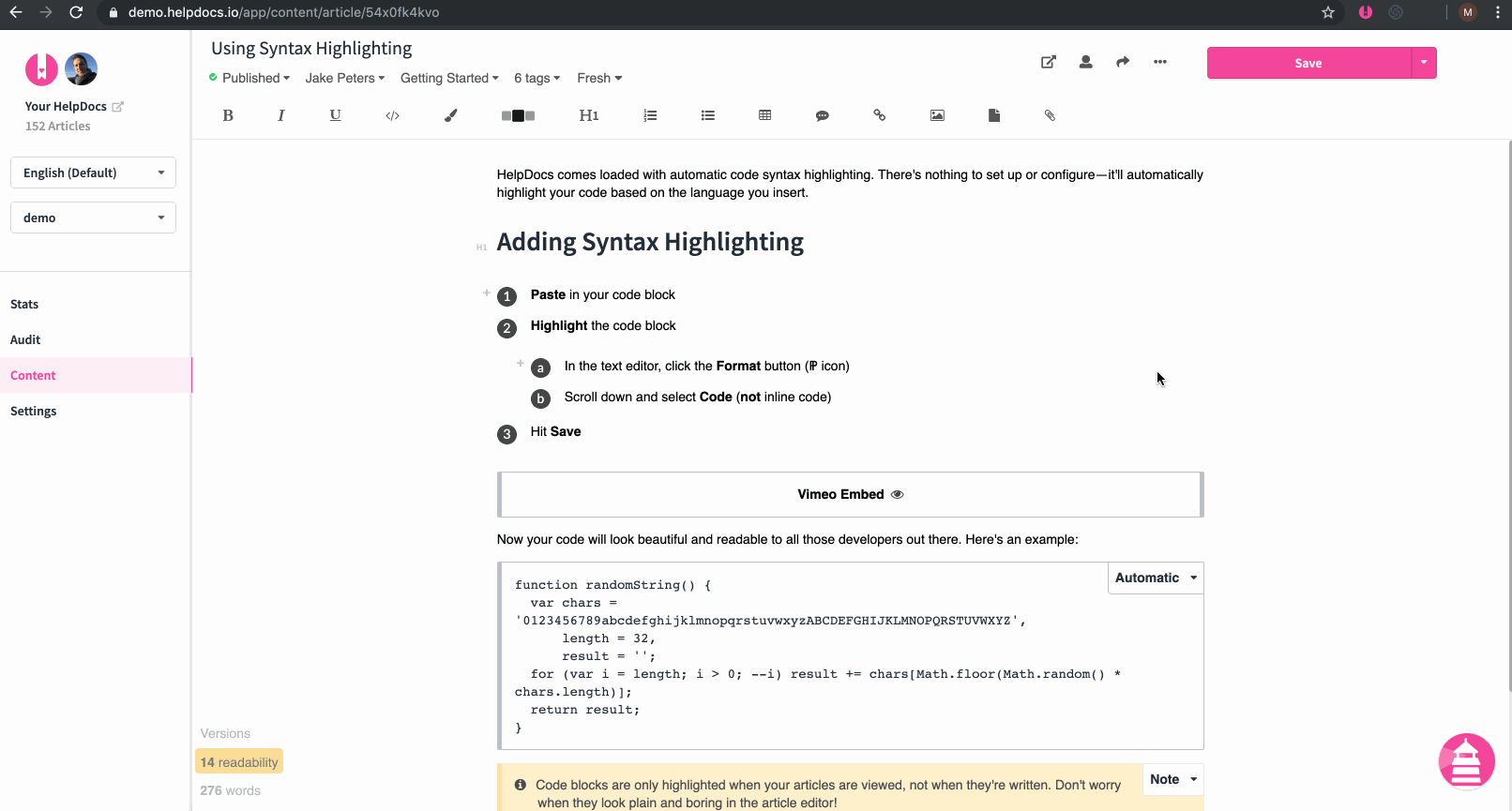Viewport: 1512px width, 811px height.
Task: Insert a hyperlink
Action: [880, 115]
